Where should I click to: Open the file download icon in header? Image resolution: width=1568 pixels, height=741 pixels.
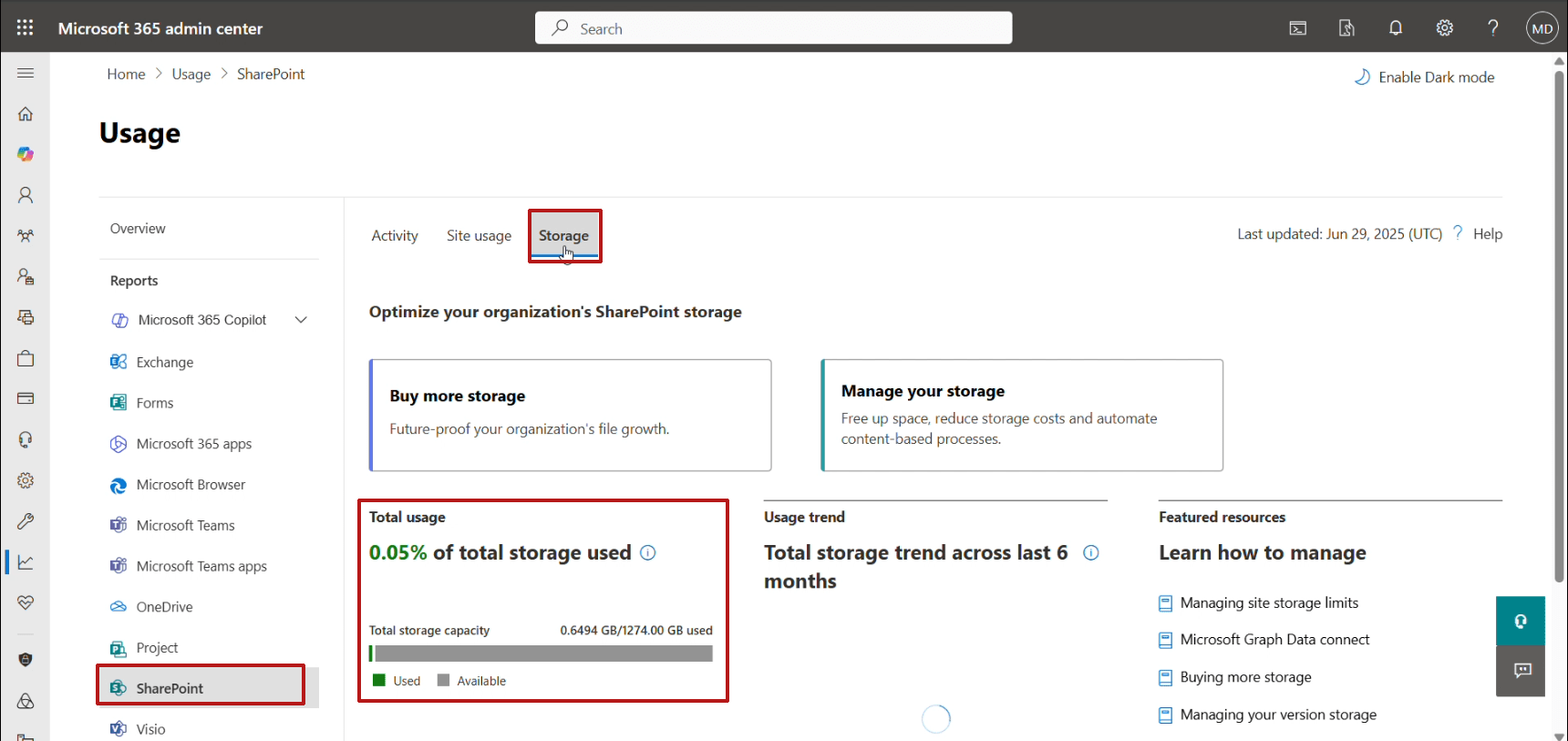tap(1346, 28)
